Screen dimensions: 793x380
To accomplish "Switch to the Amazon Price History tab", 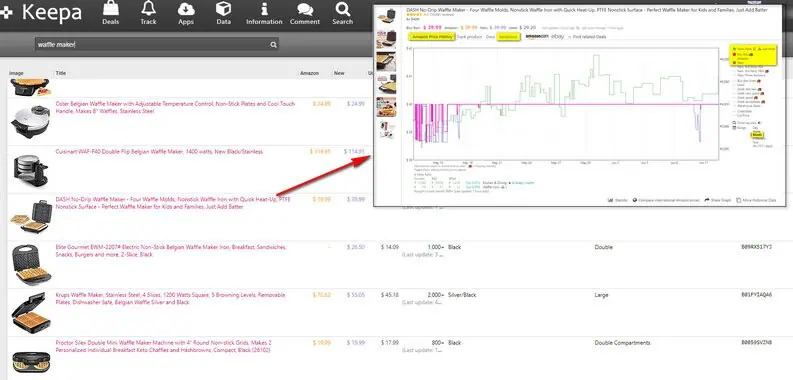I will click(431, 36).
